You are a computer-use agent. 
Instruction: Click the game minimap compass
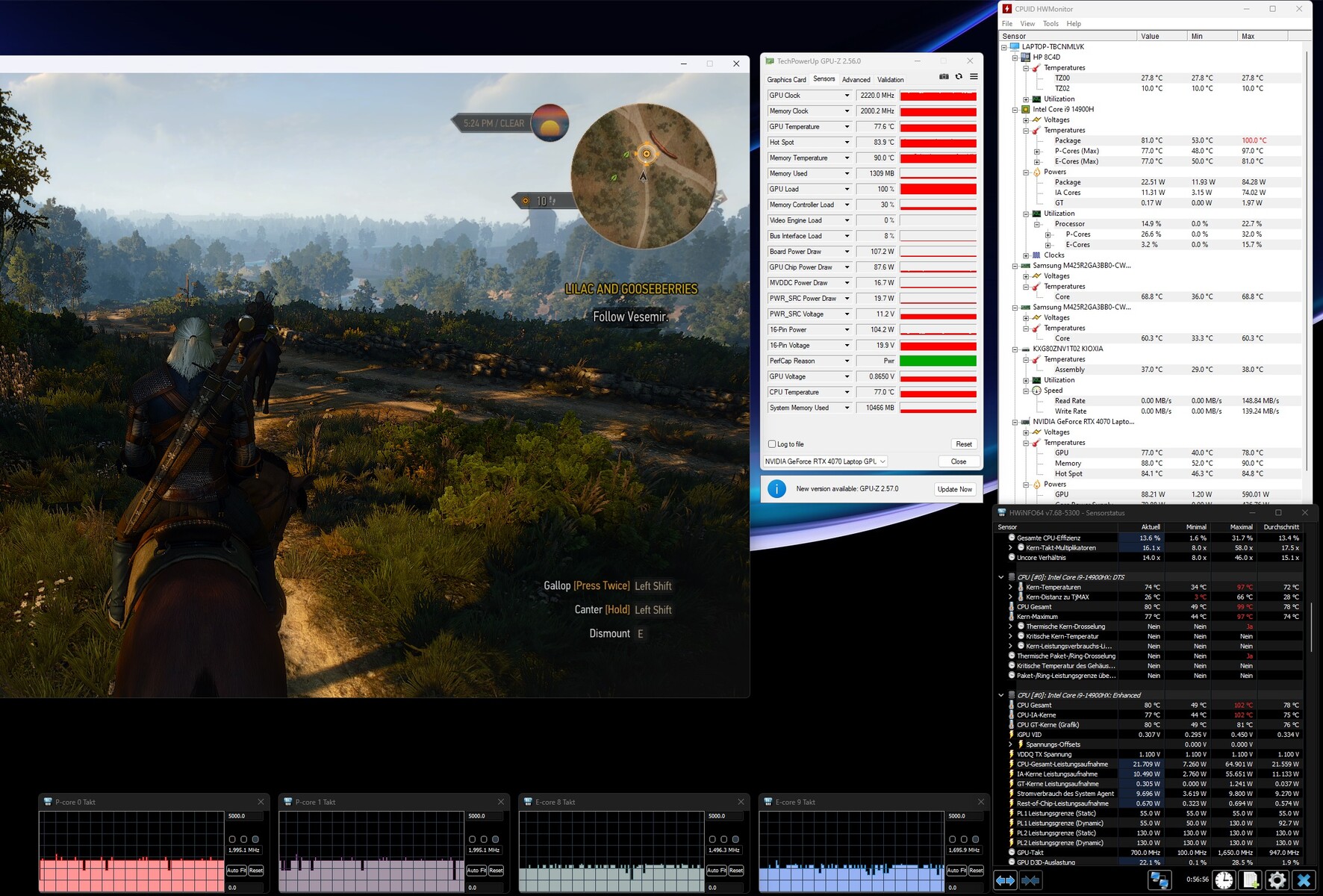tap(644, 176)
